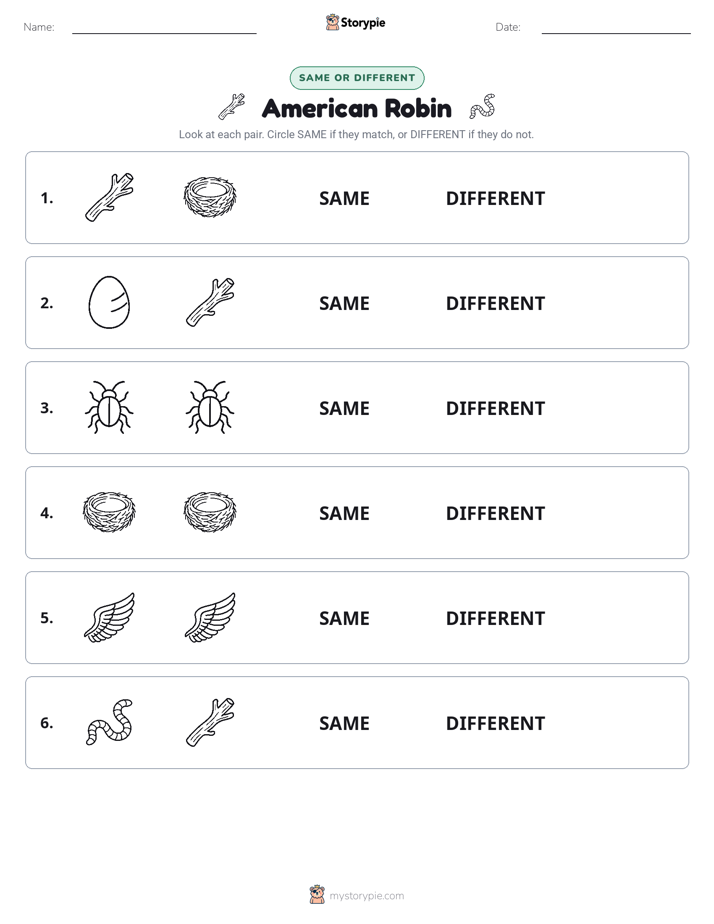Click the twig picture in row 6
The width and height of the screenshot is (714, 924).
pyautogui.click(x=210, y=722)
